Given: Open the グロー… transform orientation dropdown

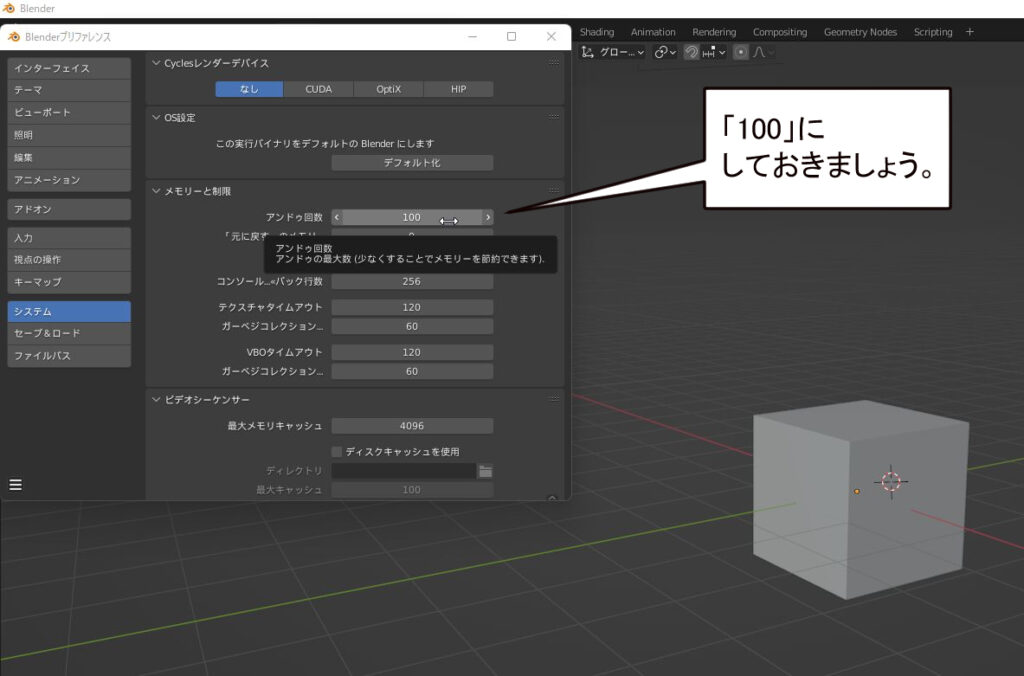Looking at the screenshot, I should 613,52.
